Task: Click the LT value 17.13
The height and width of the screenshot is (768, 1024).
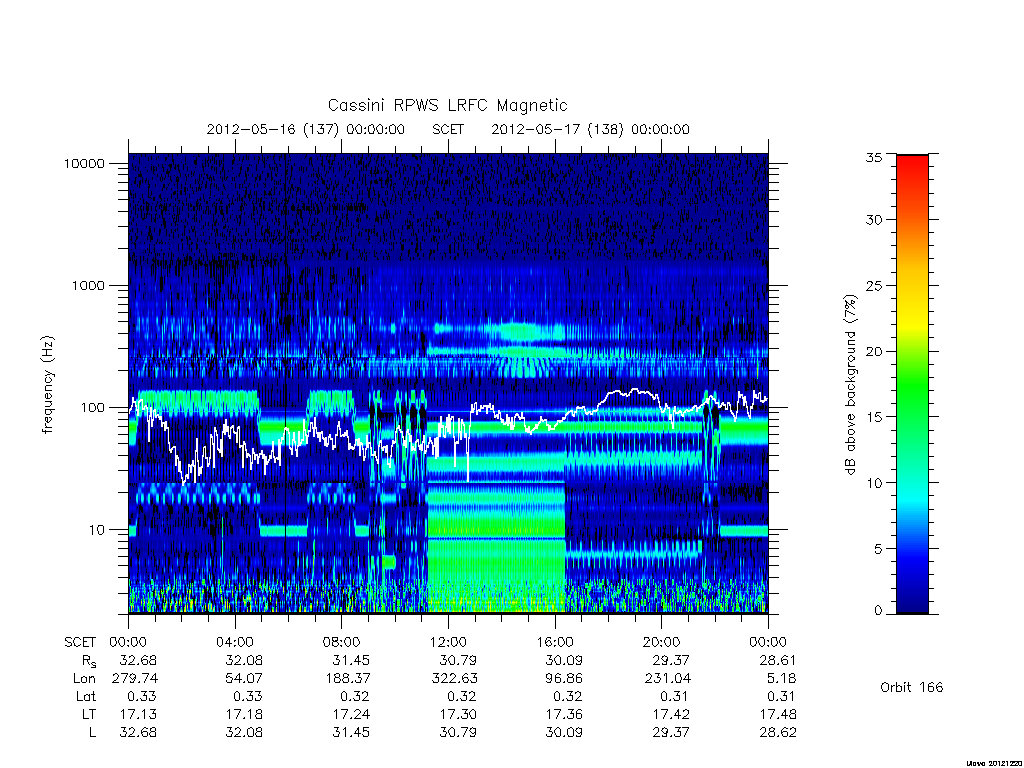Action: point(138,714)
